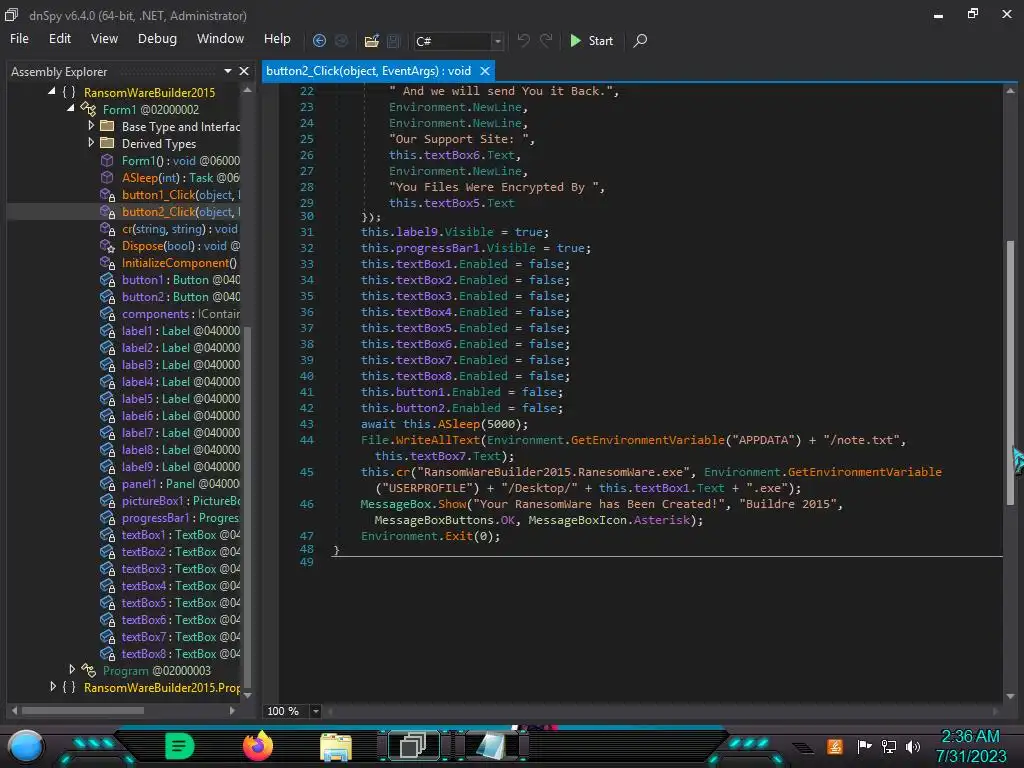Click the button1 : Button field icon
The height and width of the screenshot is (768, 1024).
point(108,280)
